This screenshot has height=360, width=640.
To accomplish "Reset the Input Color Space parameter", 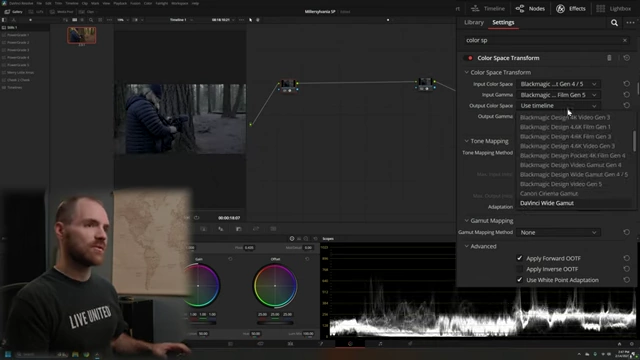I will (x=627, y=84).
